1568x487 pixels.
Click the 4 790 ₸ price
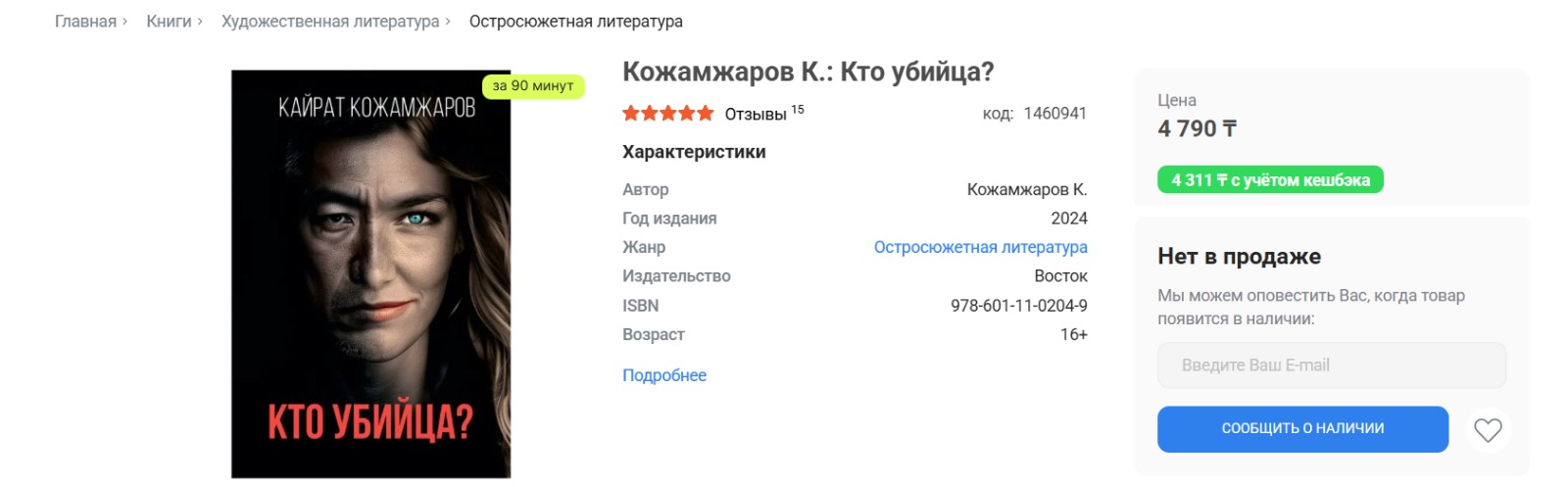[1197, 129]
